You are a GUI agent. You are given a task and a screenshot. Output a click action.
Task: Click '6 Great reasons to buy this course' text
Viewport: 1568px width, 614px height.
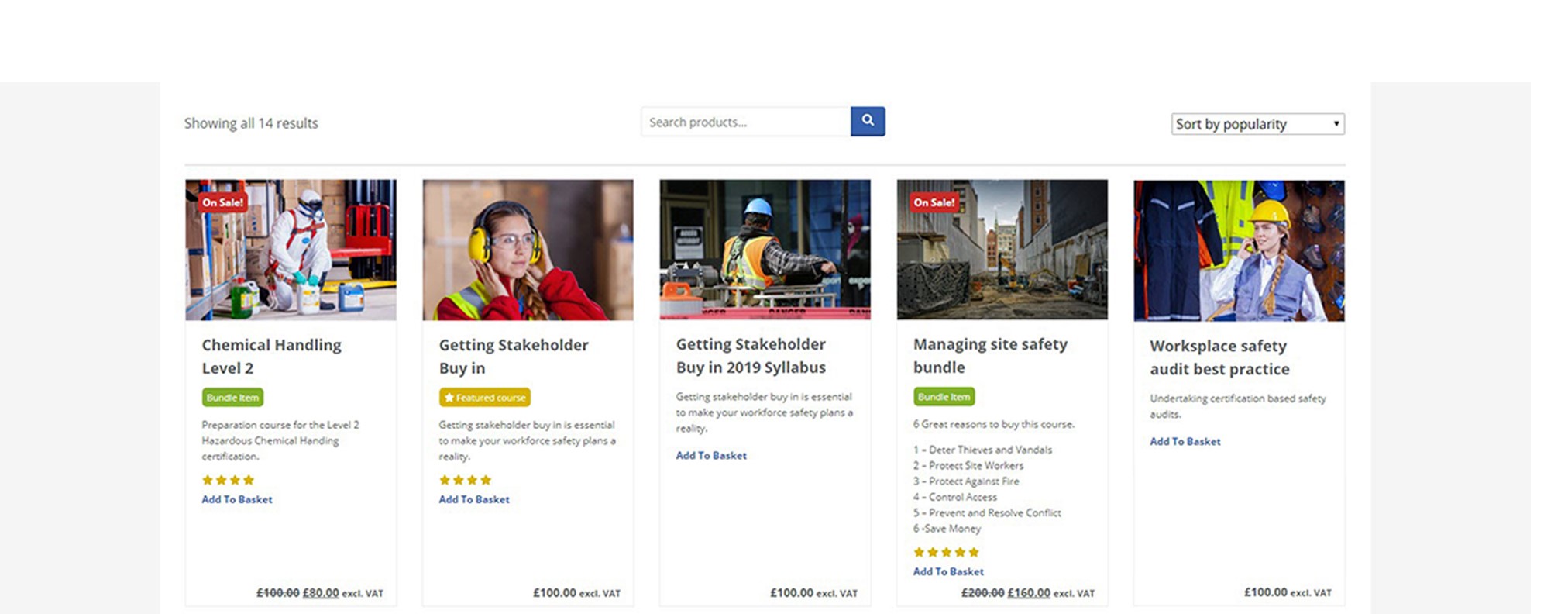[994, 424]
